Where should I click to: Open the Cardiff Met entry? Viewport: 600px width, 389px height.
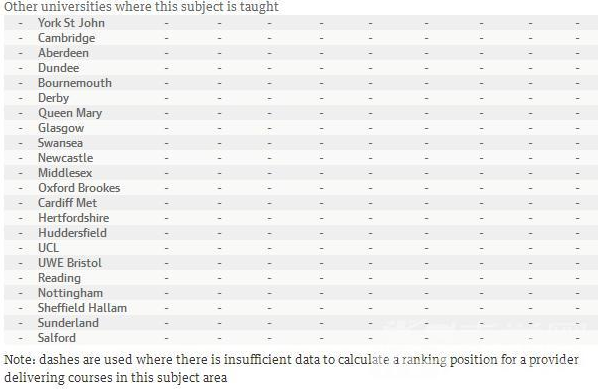(x=67, y=203)
